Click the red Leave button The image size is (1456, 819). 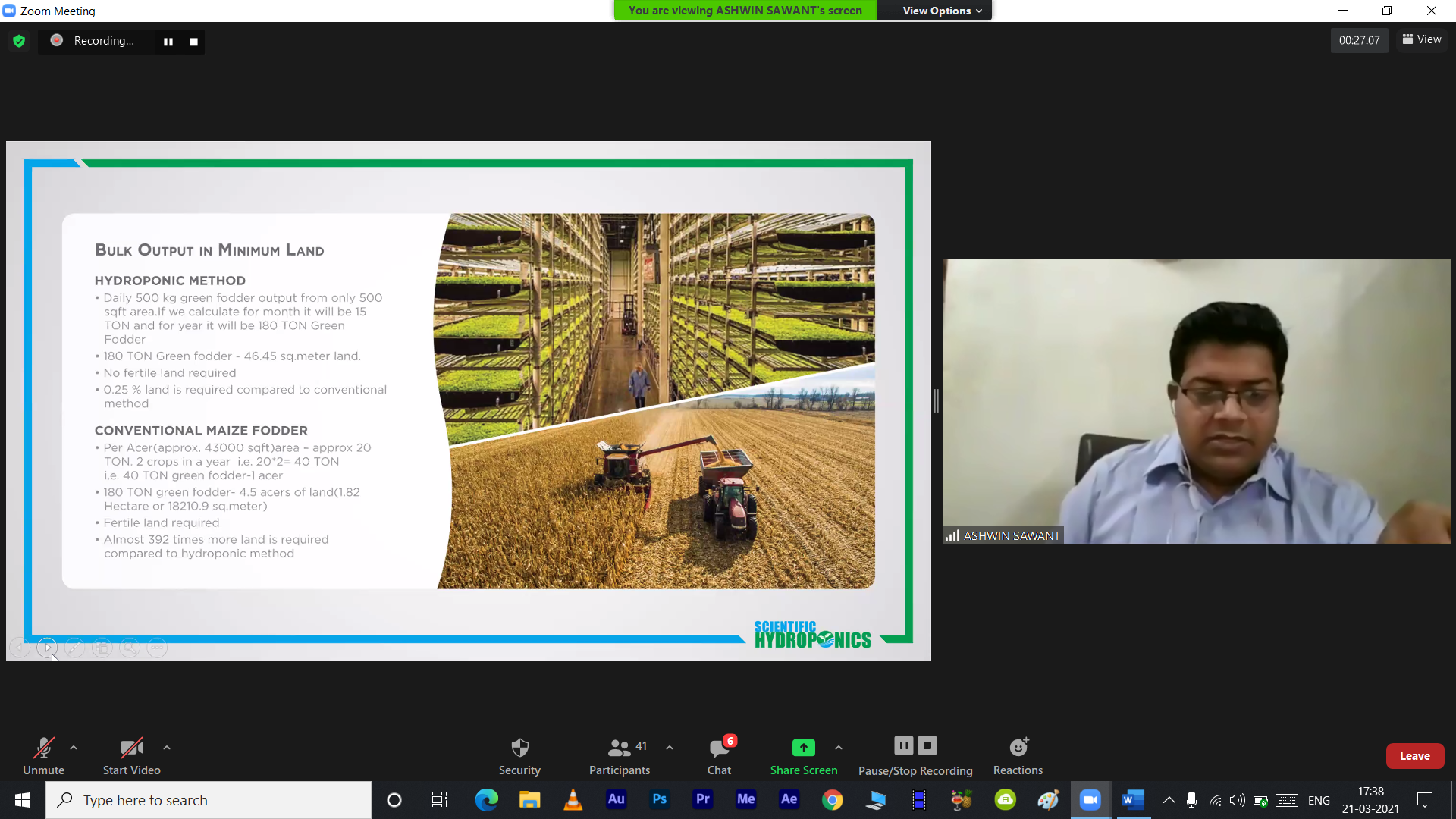pos(1414,756)
